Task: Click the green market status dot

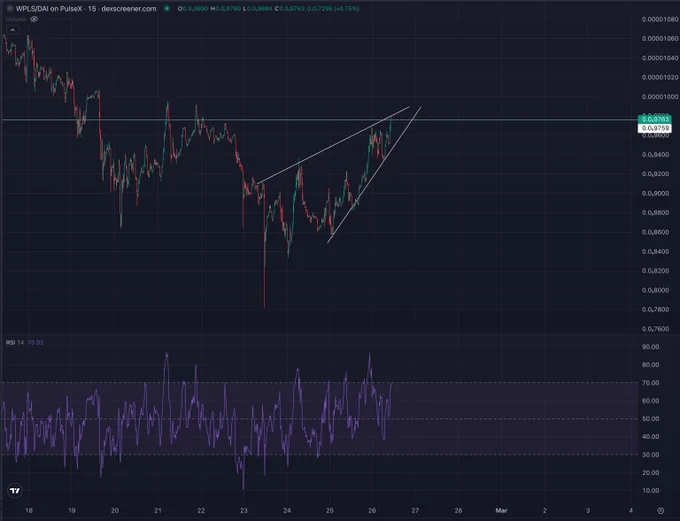Action: point(167,8)
